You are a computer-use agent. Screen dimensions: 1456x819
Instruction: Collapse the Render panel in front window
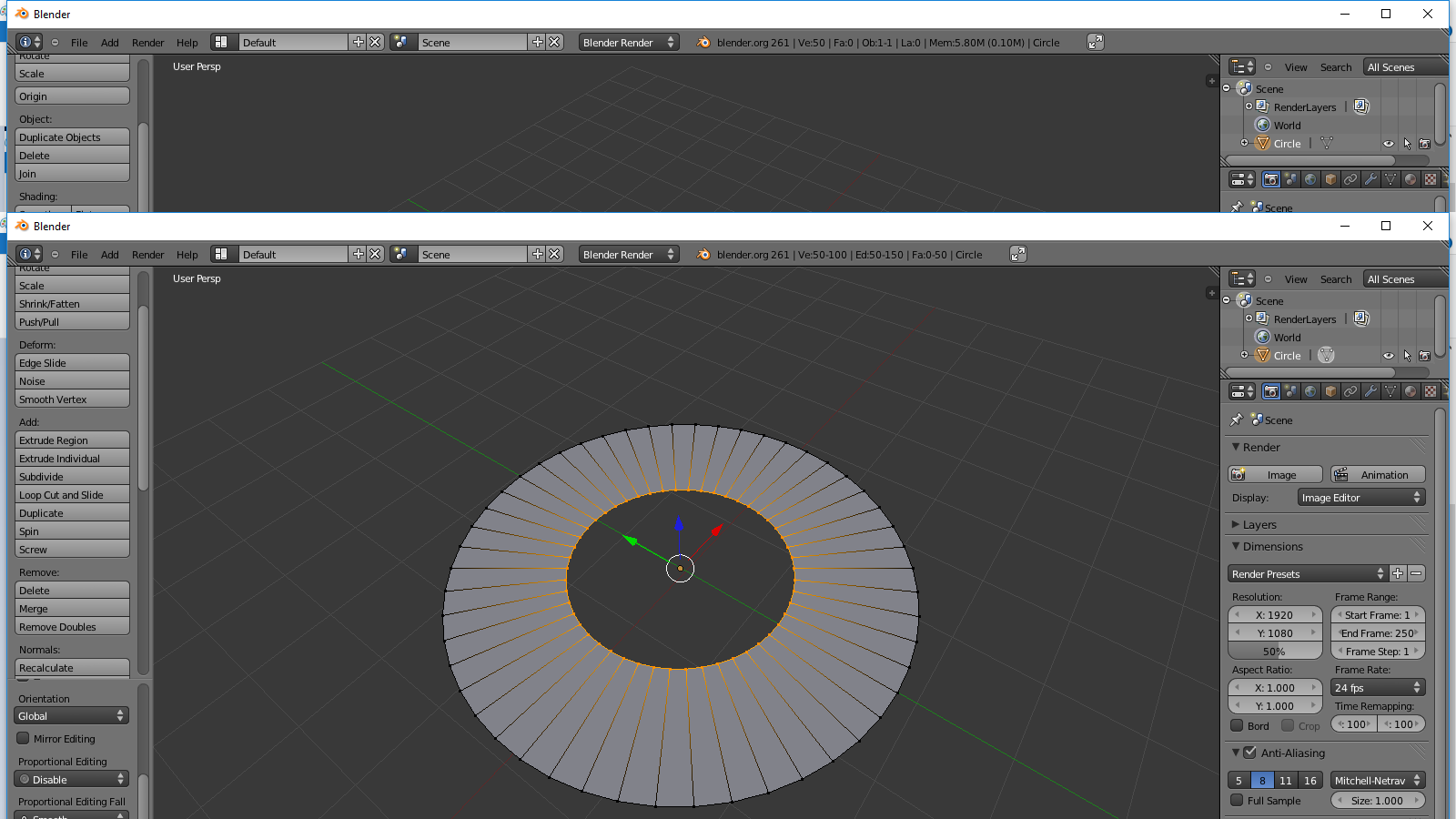tap(1236, 447)
